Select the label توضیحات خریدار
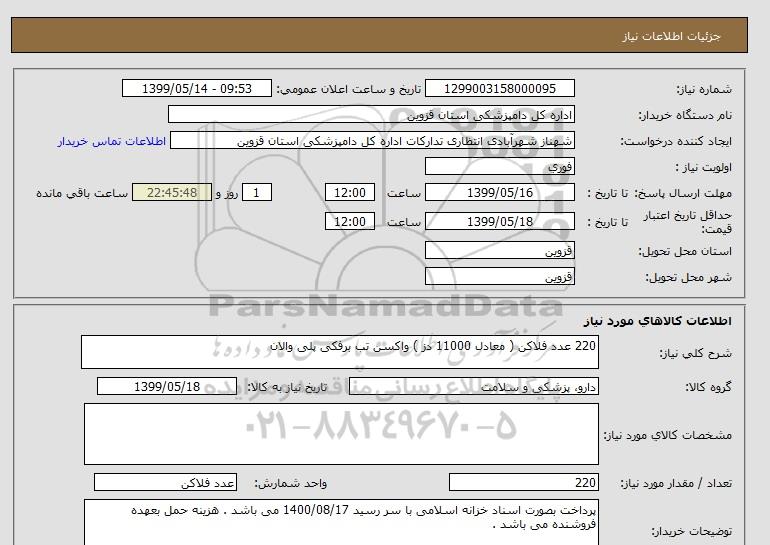 coord(691,532)
